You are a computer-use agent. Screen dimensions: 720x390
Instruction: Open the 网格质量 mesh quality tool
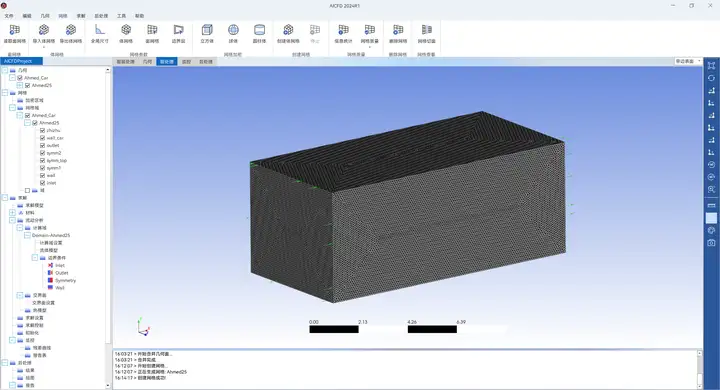(x=369, y=30)
